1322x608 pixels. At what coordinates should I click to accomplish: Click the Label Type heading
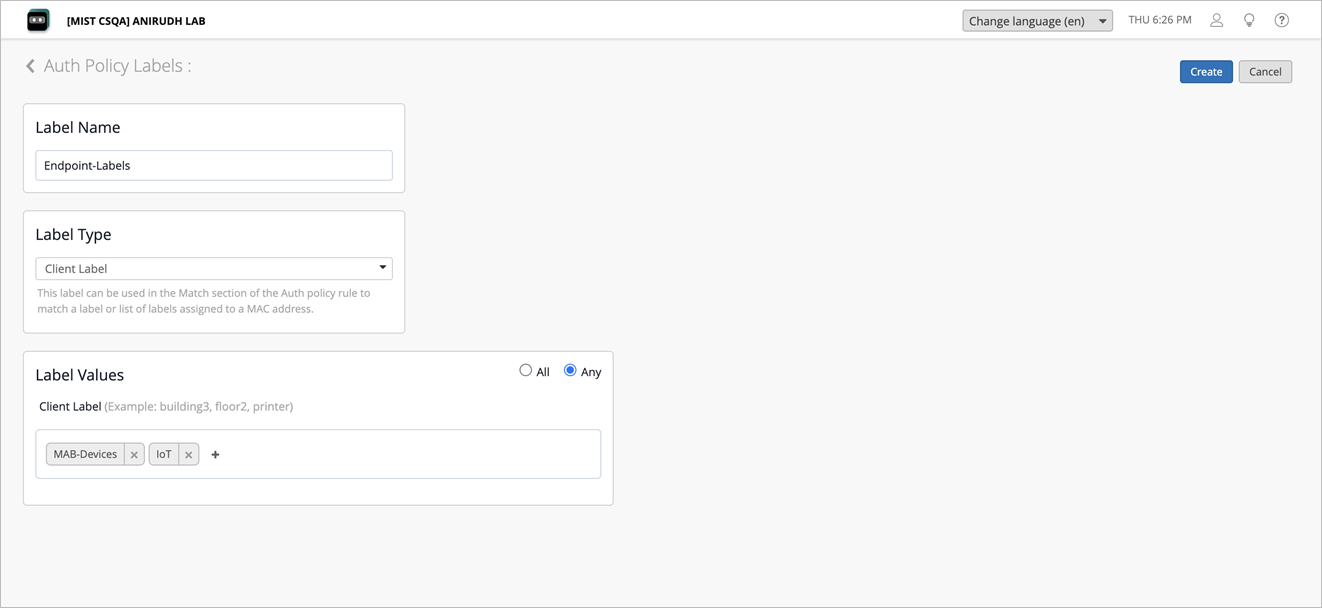coord(73,234)
